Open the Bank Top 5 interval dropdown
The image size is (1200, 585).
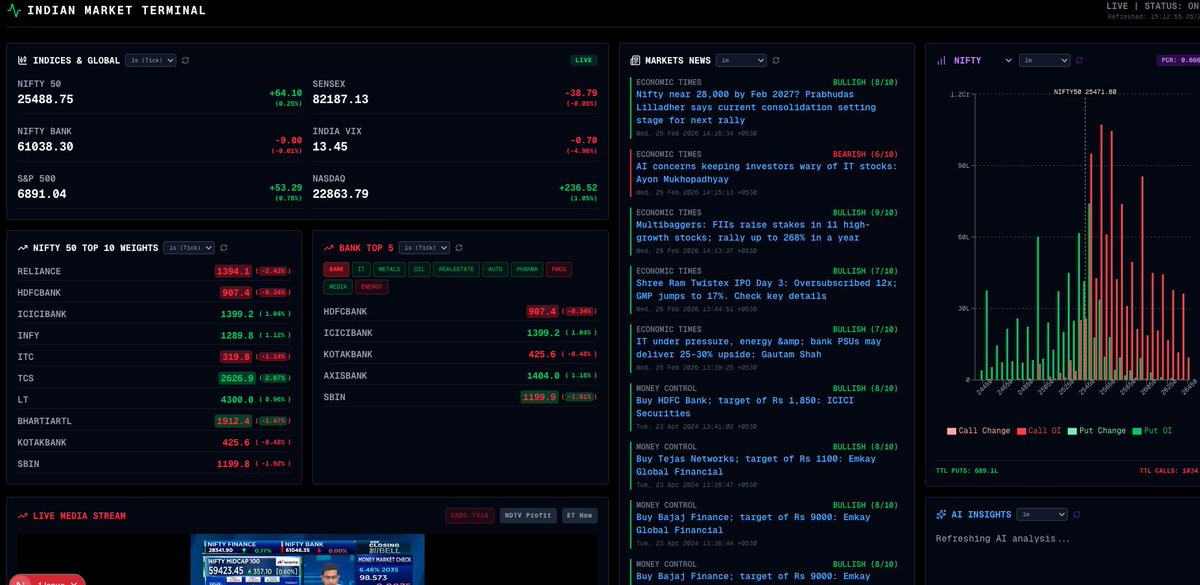[424, 247]
